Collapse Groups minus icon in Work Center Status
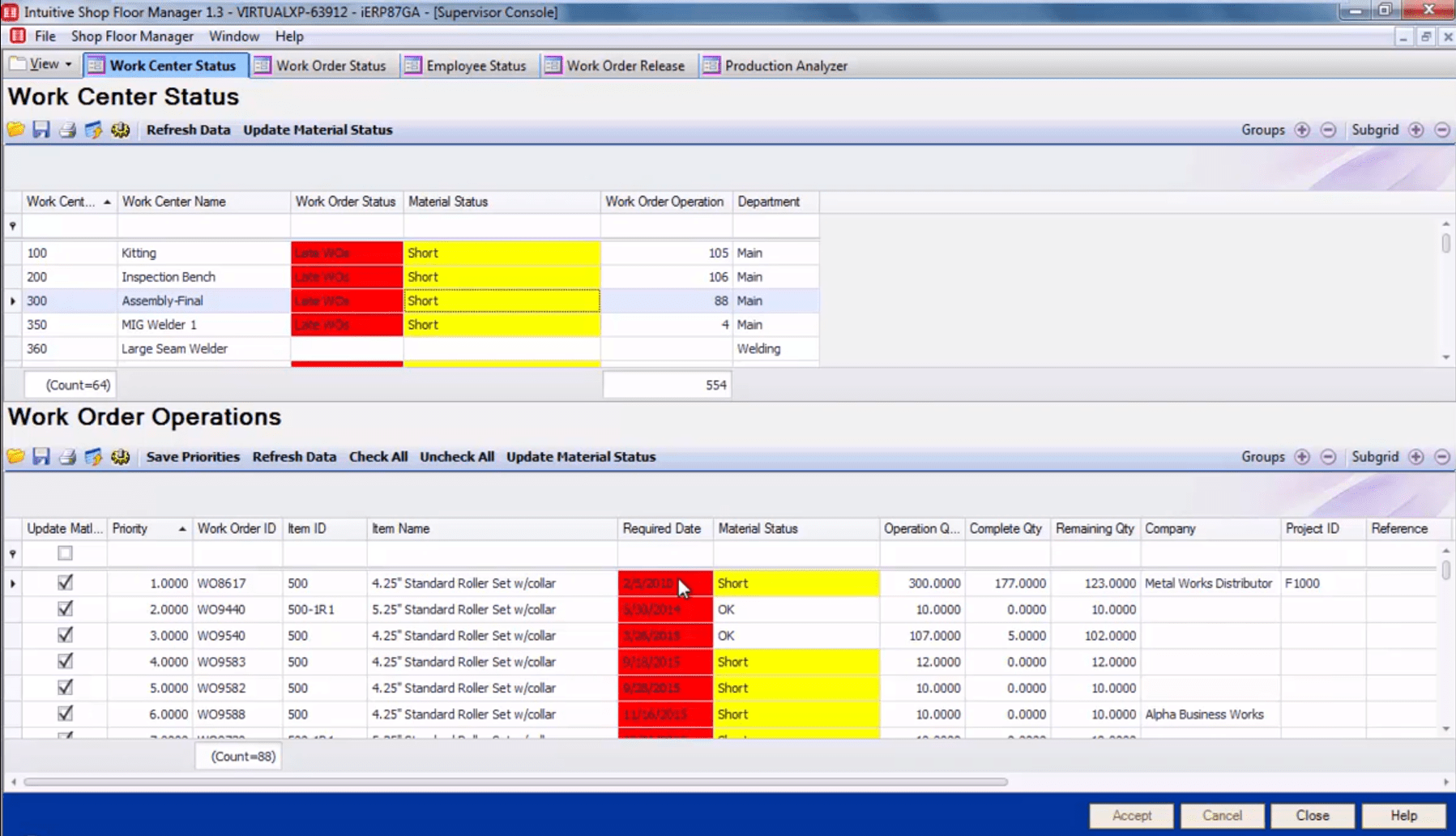This screenshot has width=1456, height=836. coord(1328,130)
